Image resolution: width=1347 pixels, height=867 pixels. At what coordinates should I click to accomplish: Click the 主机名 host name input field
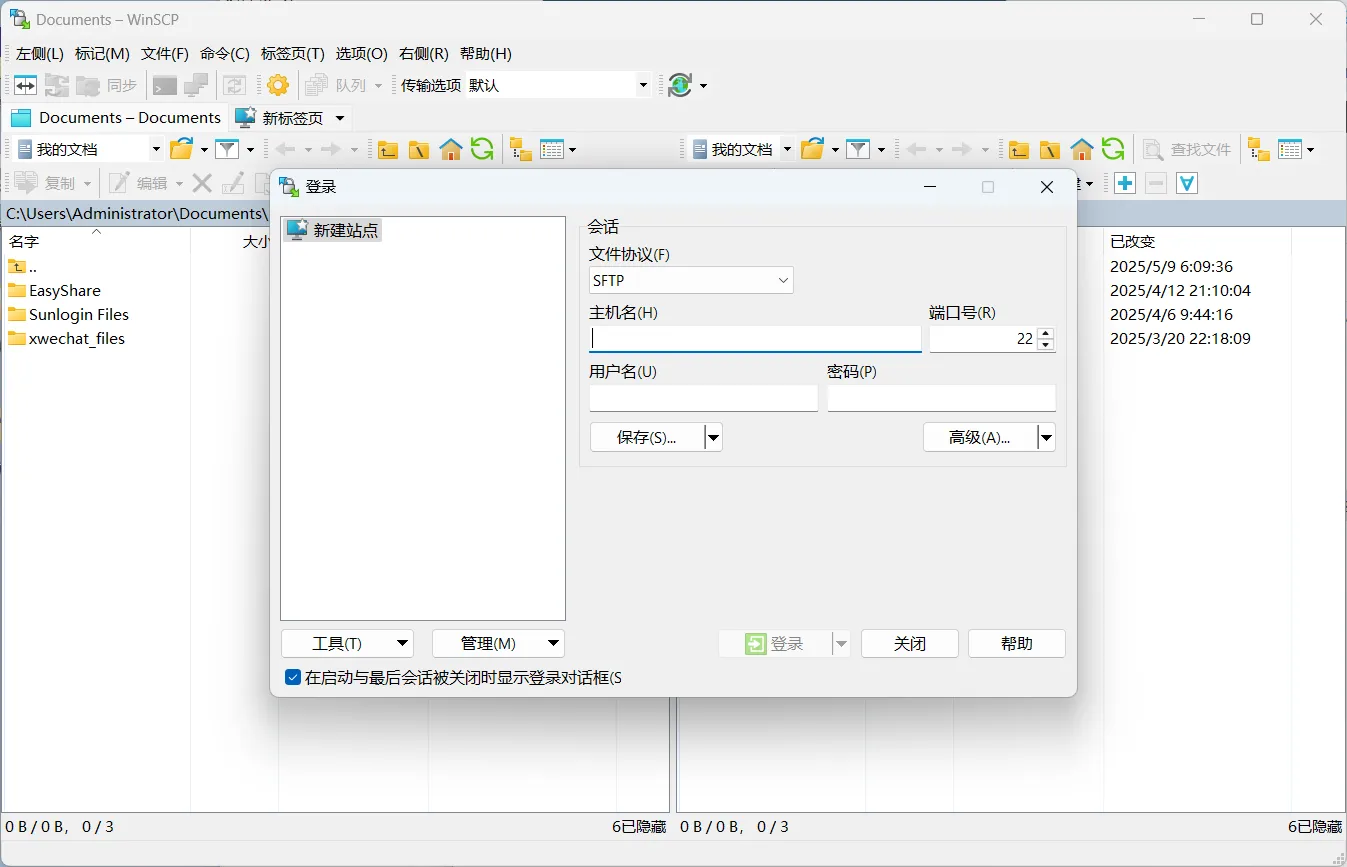pos(755,339)
